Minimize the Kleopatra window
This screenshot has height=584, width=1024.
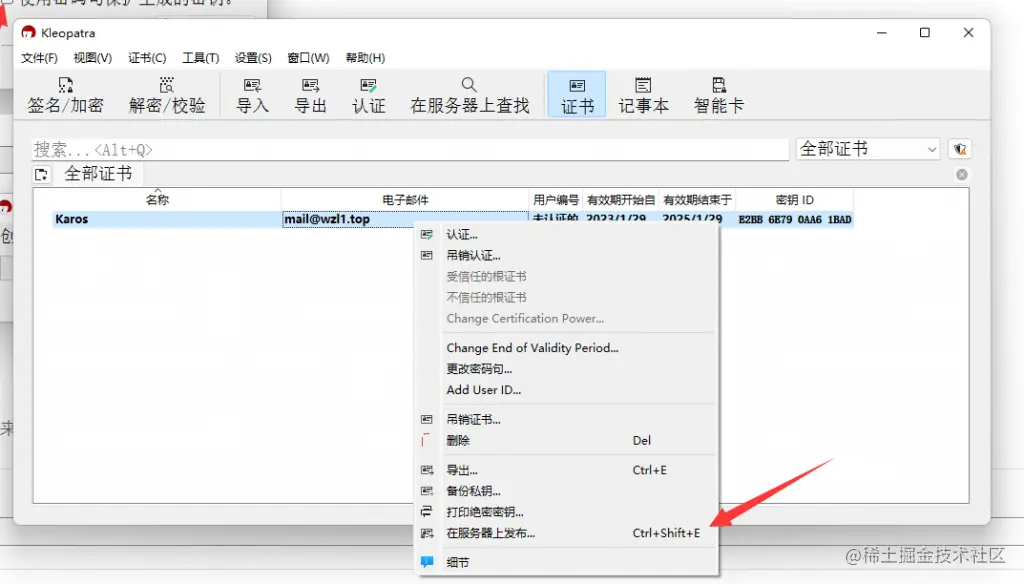click(882, 33)
